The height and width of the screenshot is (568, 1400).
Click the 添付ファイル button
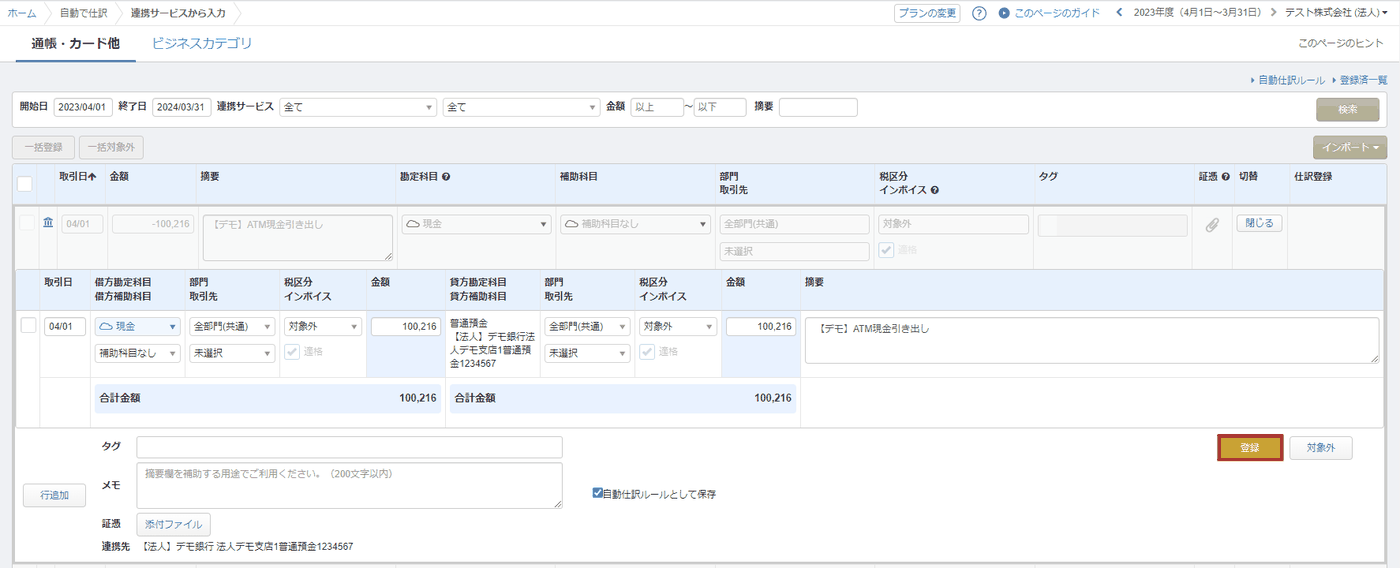(174, 524)
